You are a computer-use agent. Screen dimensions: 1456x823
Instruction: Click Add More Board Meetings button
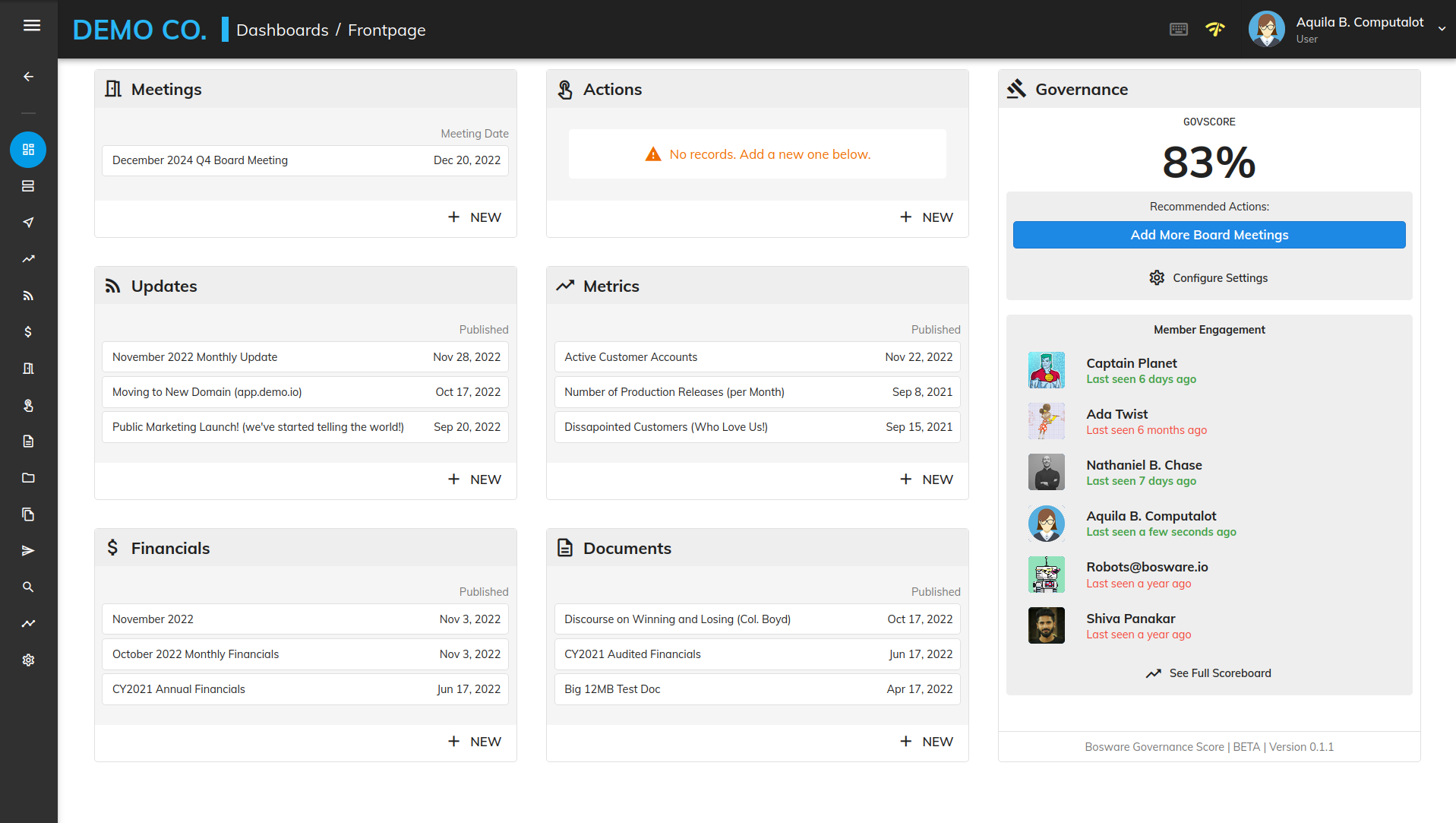click(x=1208, y=235)
